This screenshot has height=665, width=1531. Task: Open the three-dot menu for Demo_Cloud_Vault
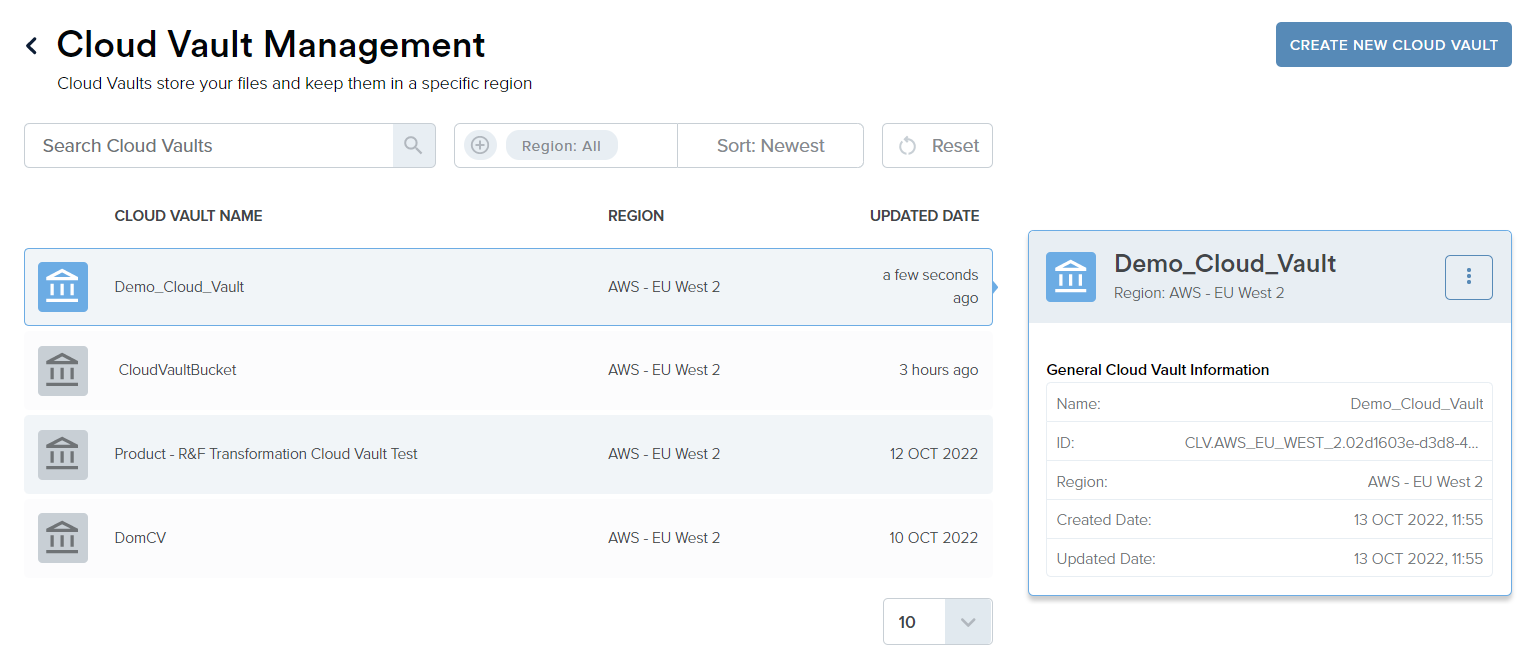(x=1468, y=277)
